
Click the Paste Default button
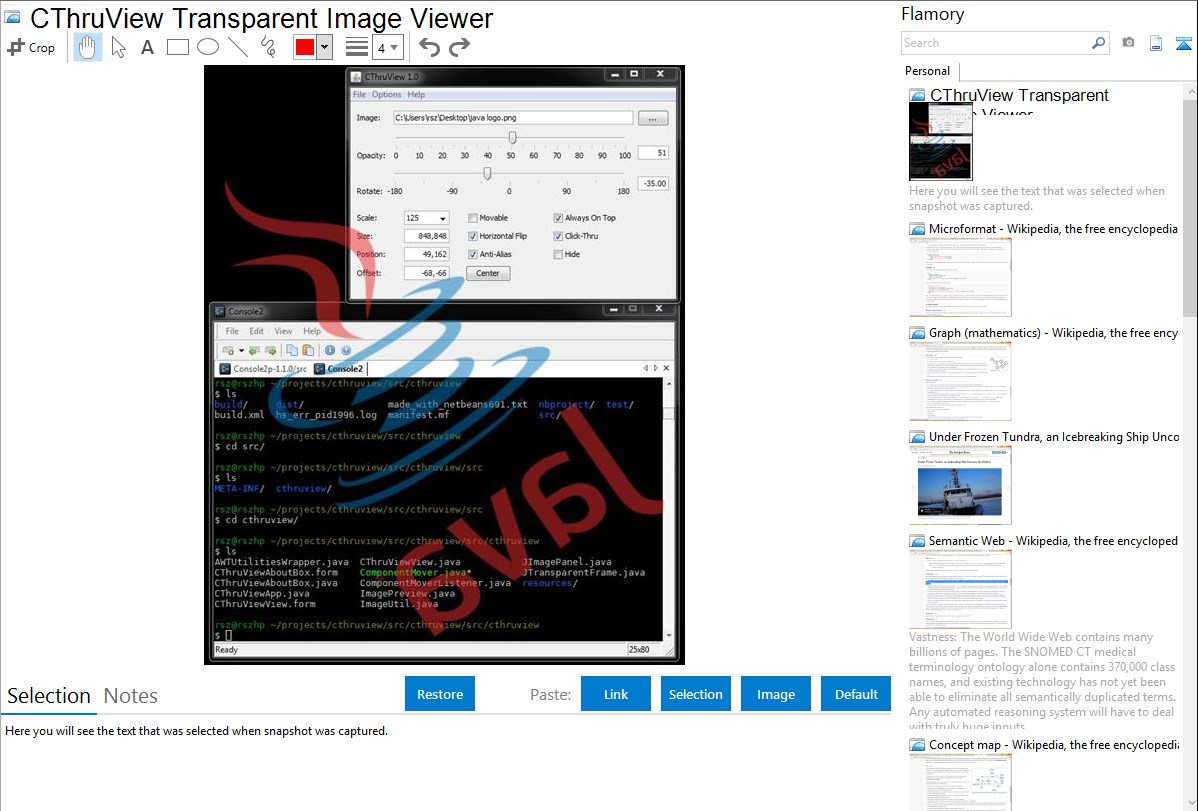click(x=856, y=694)
